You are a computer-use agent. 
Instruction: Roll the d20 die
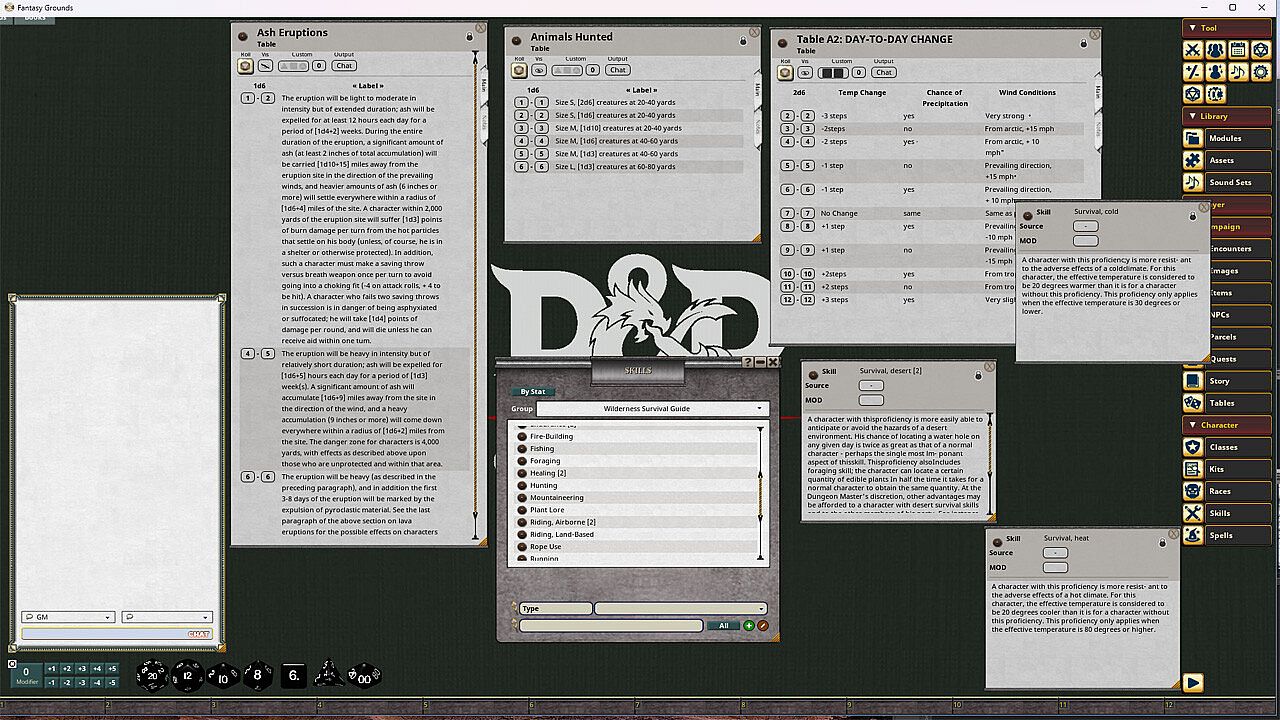point(152,676)
